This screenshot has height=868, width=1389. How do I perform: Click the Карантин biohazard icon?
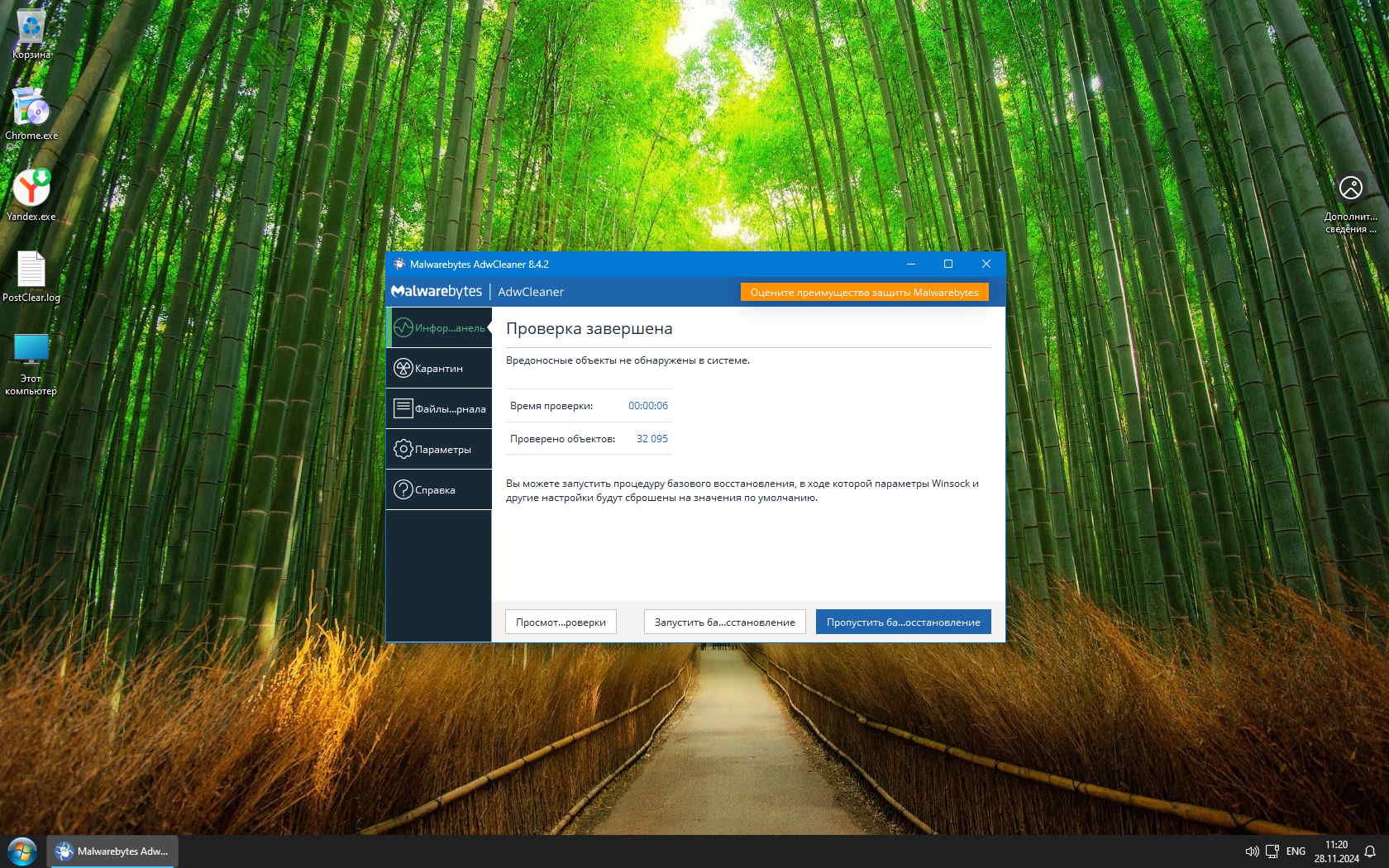(403, 368)
